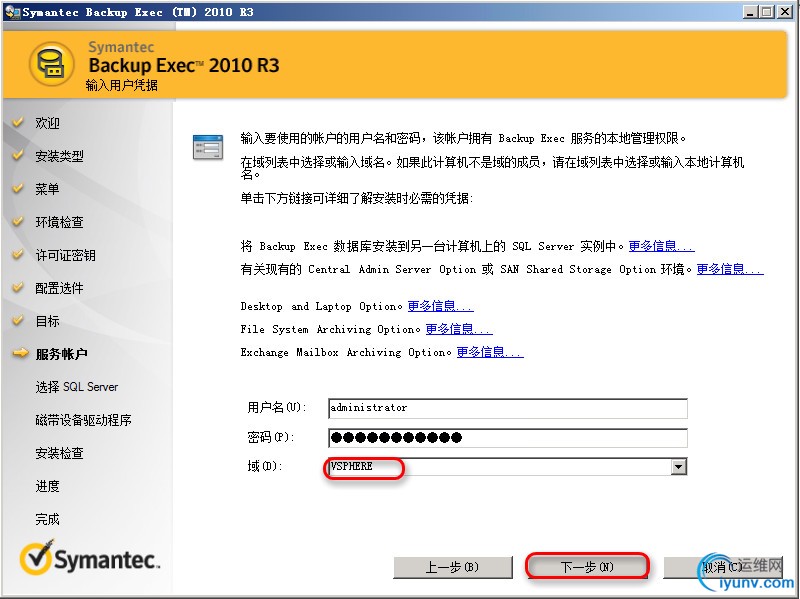Click the checkmark next to 目标
The height and width of the screenshot is (599, 800).
pos(18,320)
